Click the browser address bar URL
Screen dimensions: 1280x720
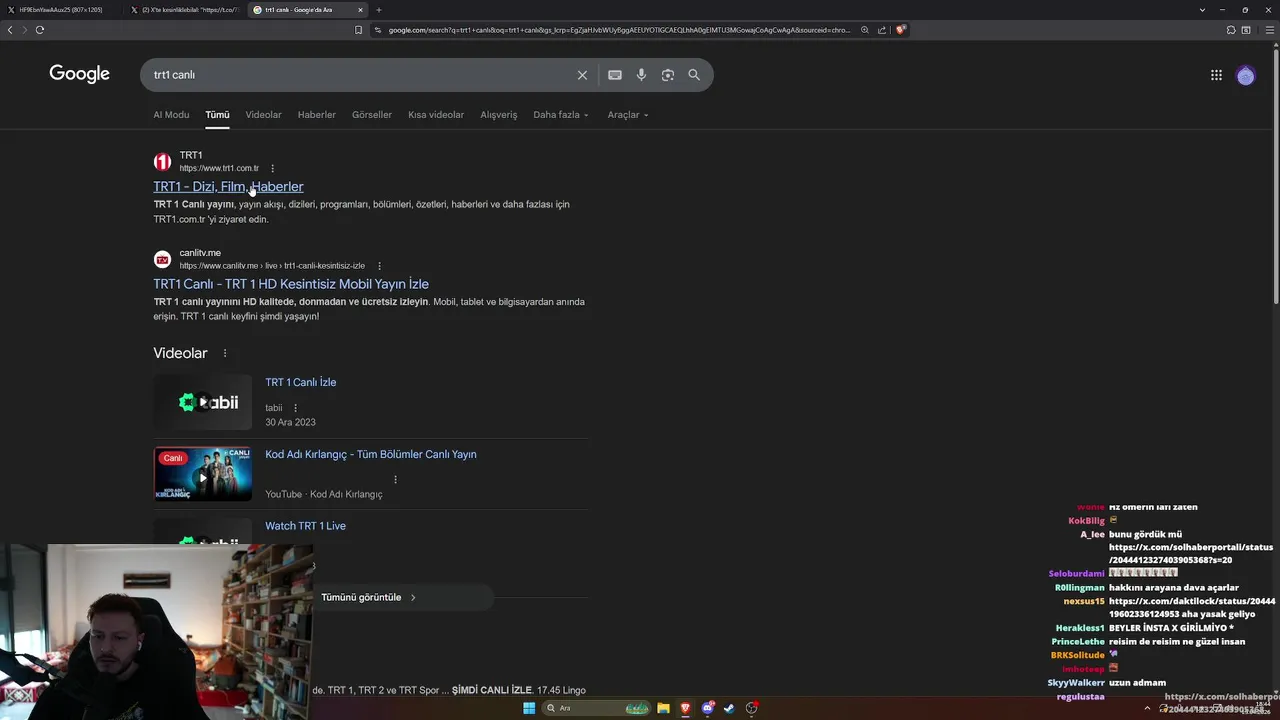click(x=619, y=30)
